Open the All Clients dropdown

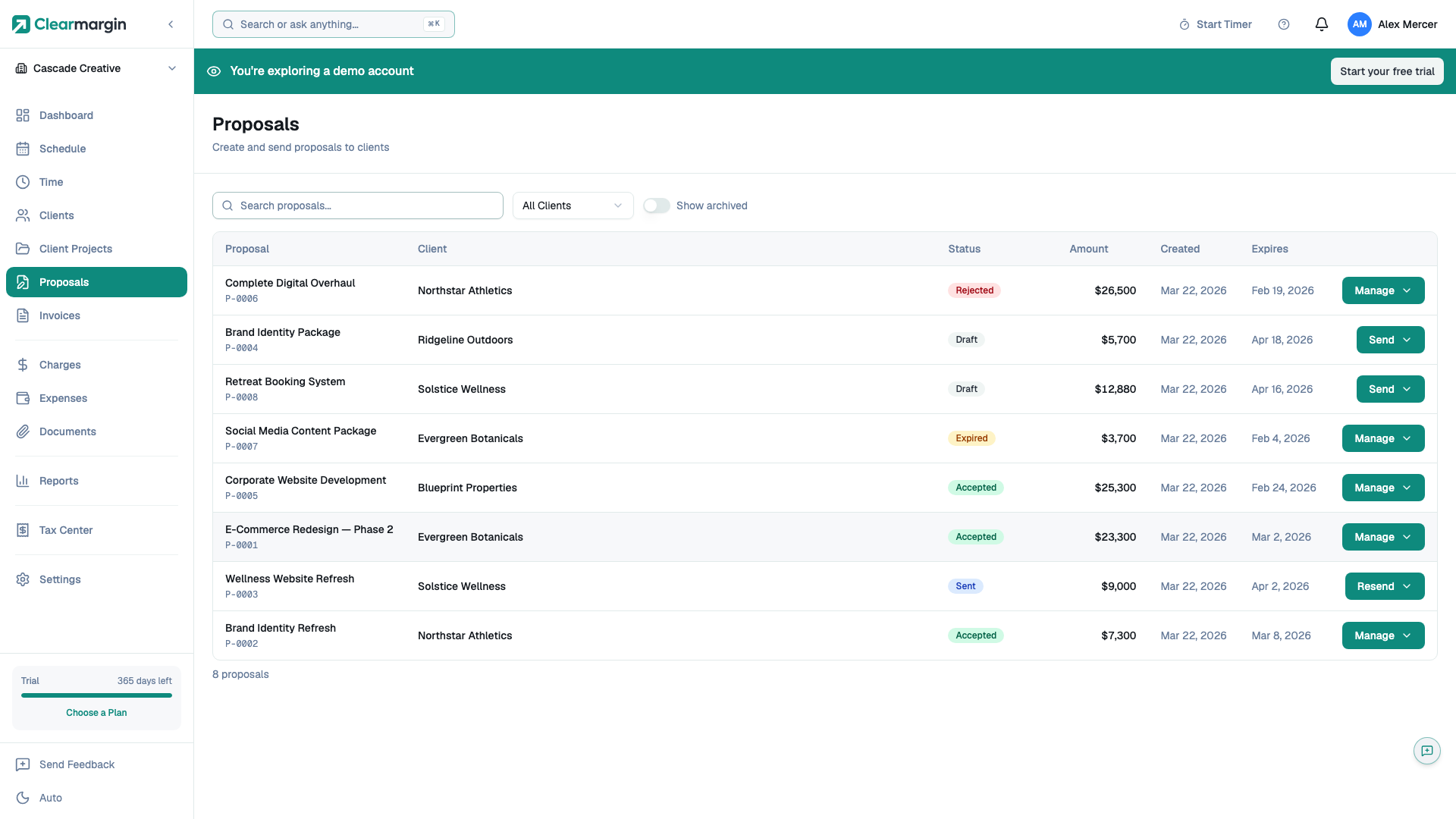point(572,206)
